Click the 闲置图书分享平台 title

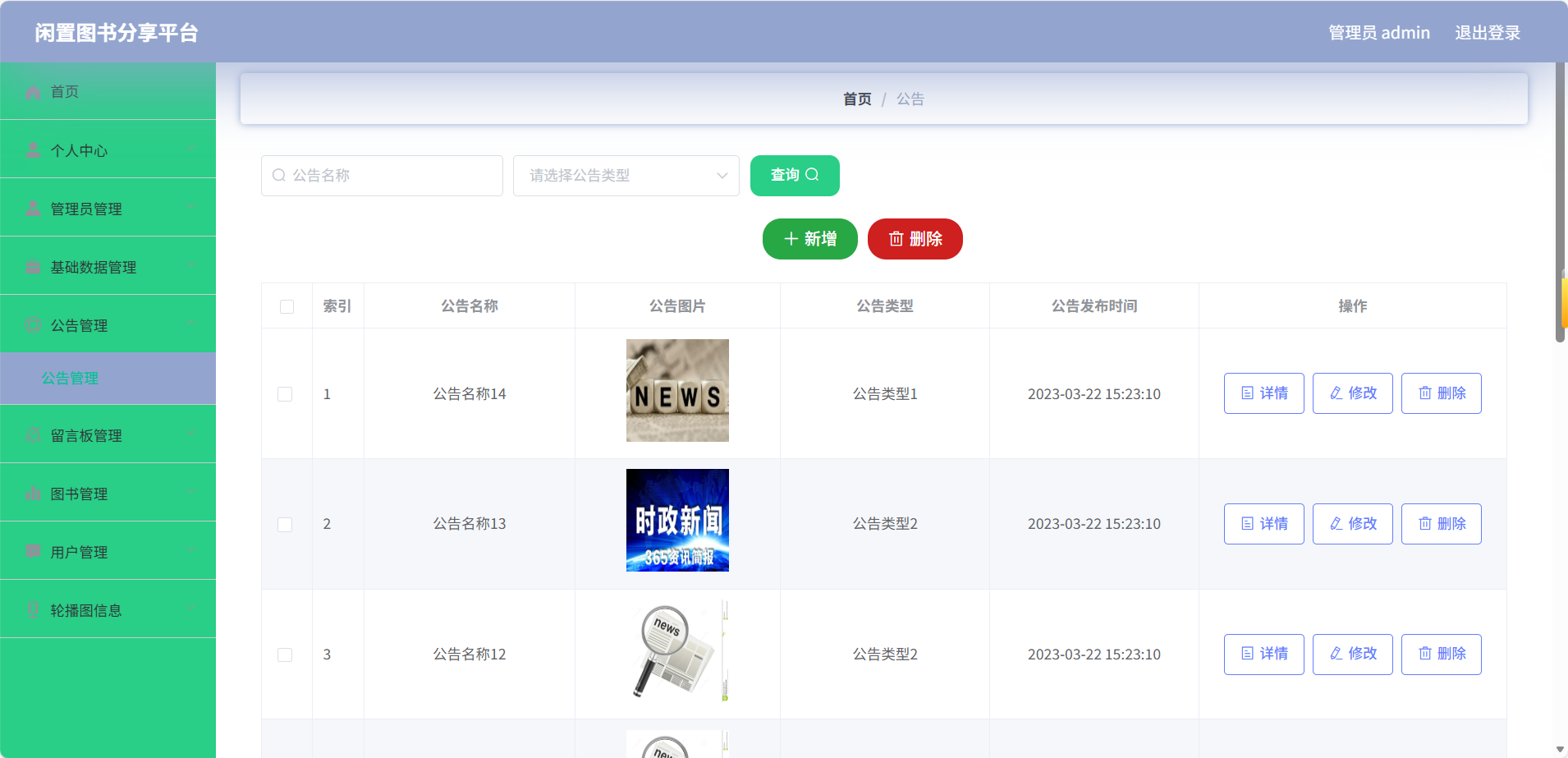[117, 33]
